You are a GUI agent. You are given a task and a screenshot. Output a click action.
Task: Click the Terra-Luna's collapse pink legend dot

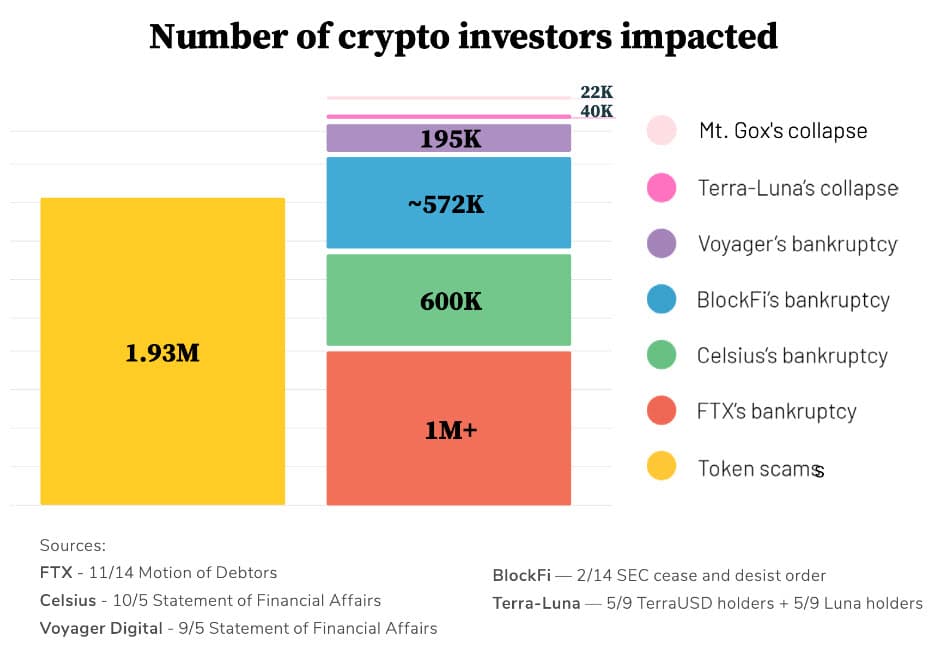[661, 188]
